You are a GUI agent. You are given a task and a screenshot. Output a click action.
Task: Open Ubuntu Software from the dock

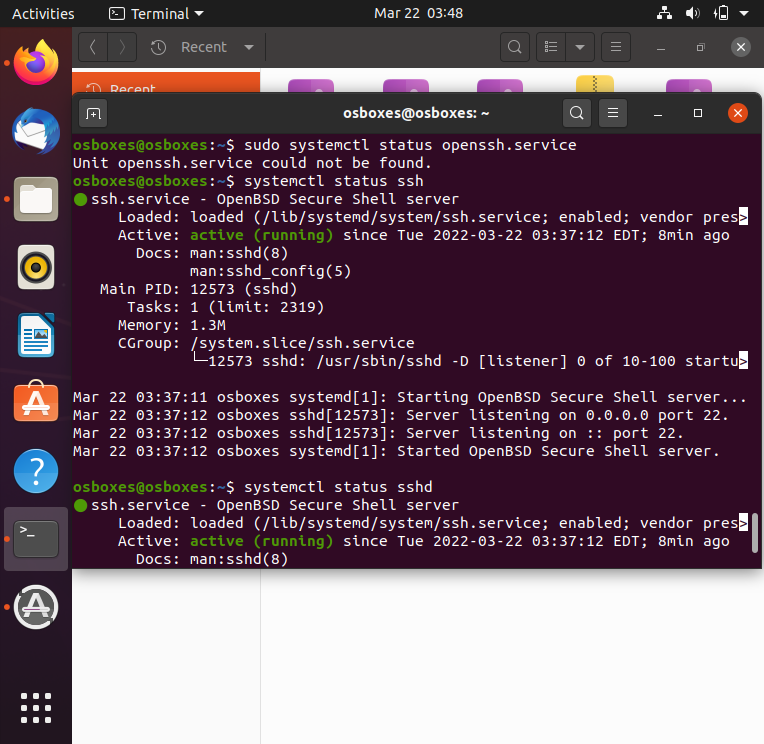point(36,401)
